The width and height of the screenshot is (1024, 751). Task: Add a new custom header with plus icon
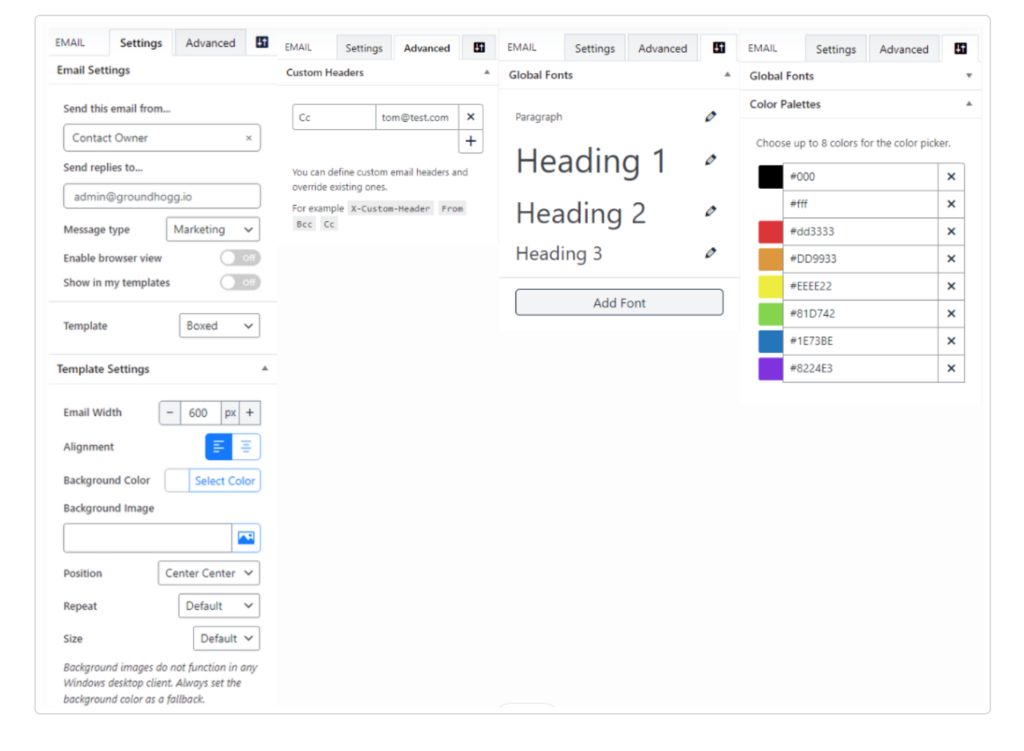[x=471, y=141]
